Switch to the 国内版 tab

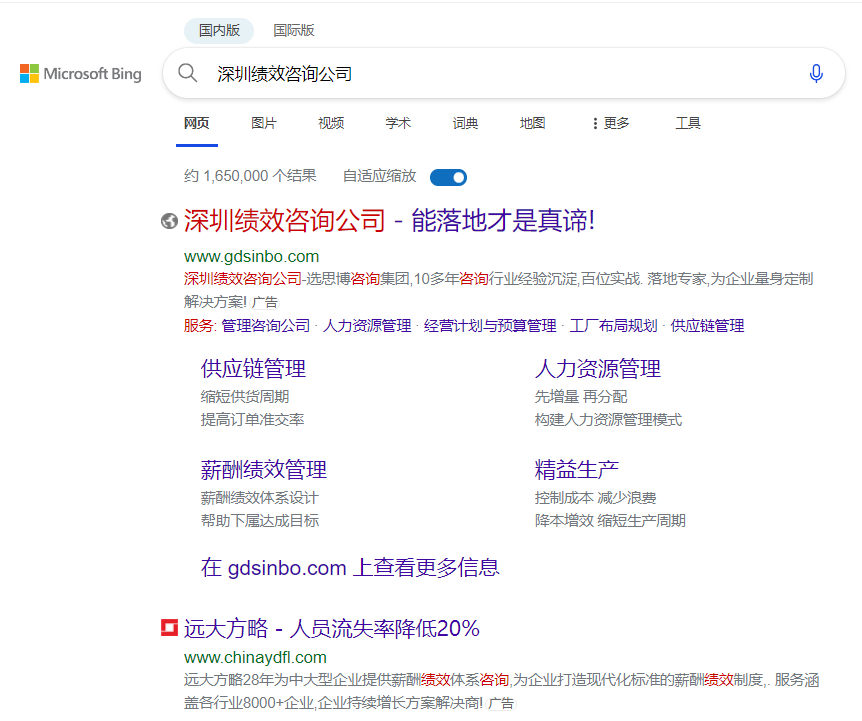219,30
